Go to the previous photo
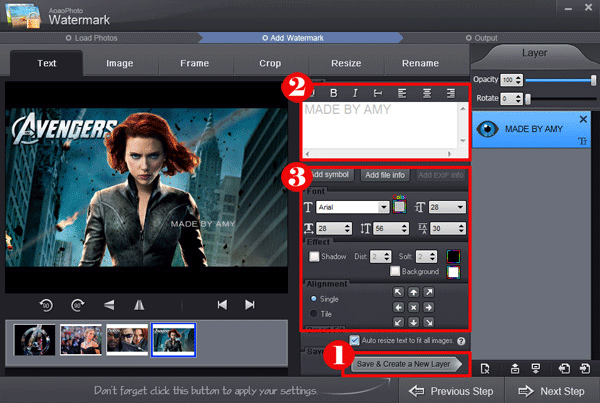The width and height of the screenshot is (600, 403). 222,305
